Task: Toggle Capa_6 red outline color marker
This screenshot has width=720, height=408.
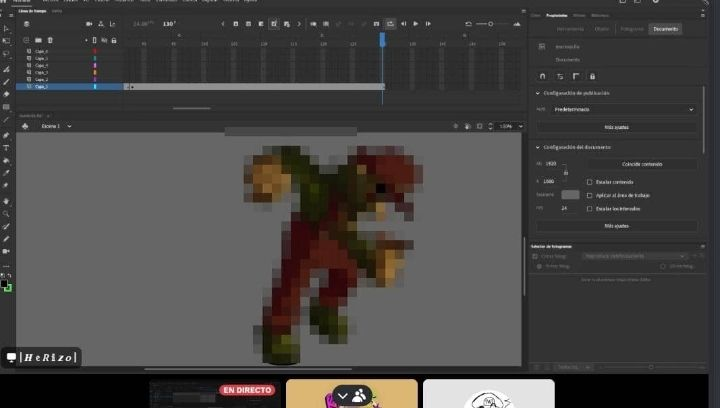Action: [95, 51]
